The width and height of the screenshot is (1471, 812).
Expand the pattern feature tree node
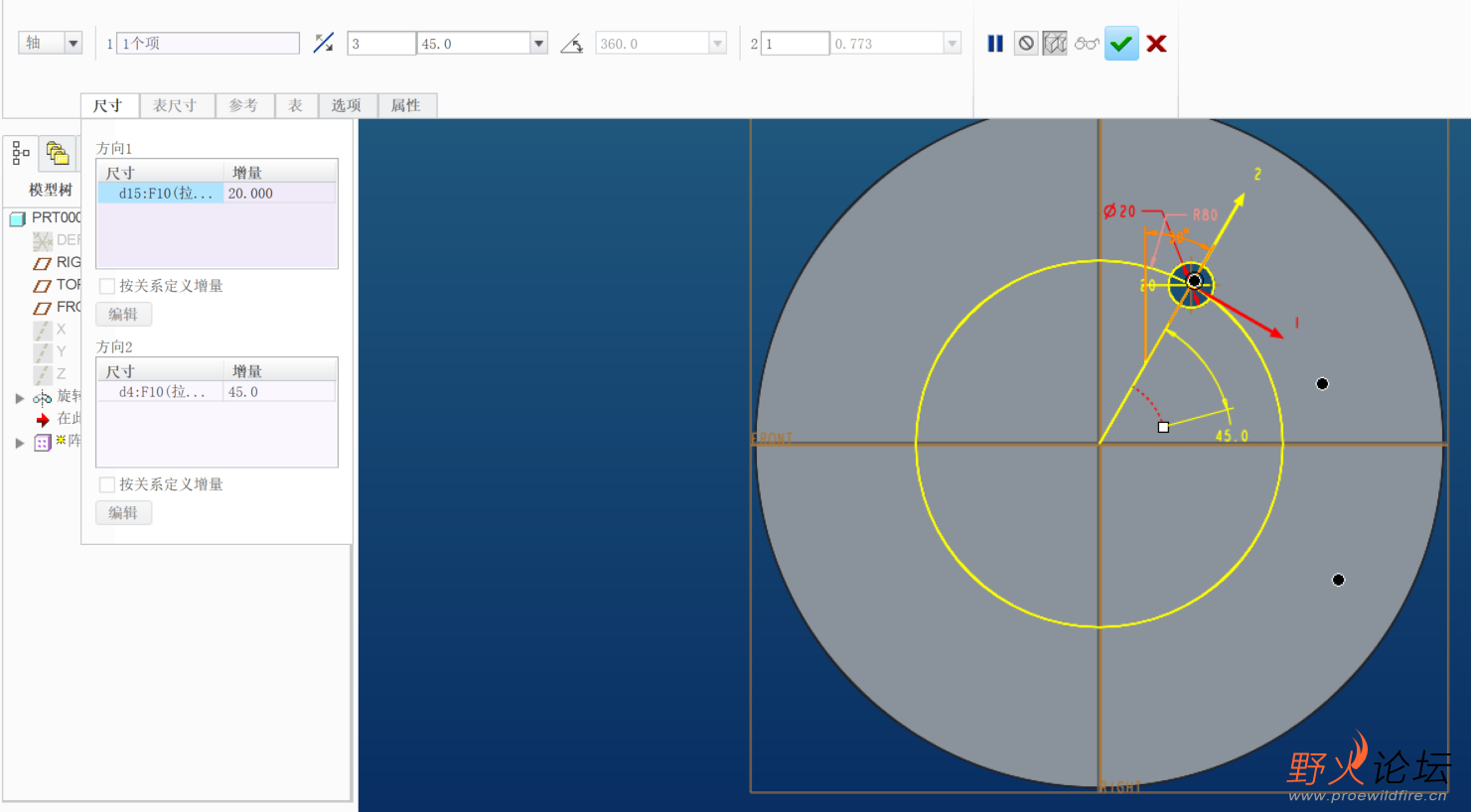click(x=20, y=443)
